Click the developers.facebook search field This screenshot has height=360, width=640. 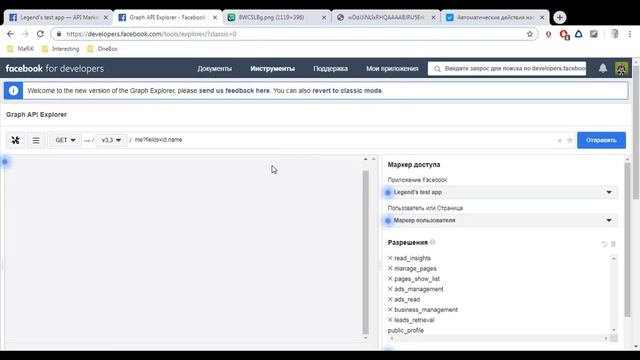point(507,69)
